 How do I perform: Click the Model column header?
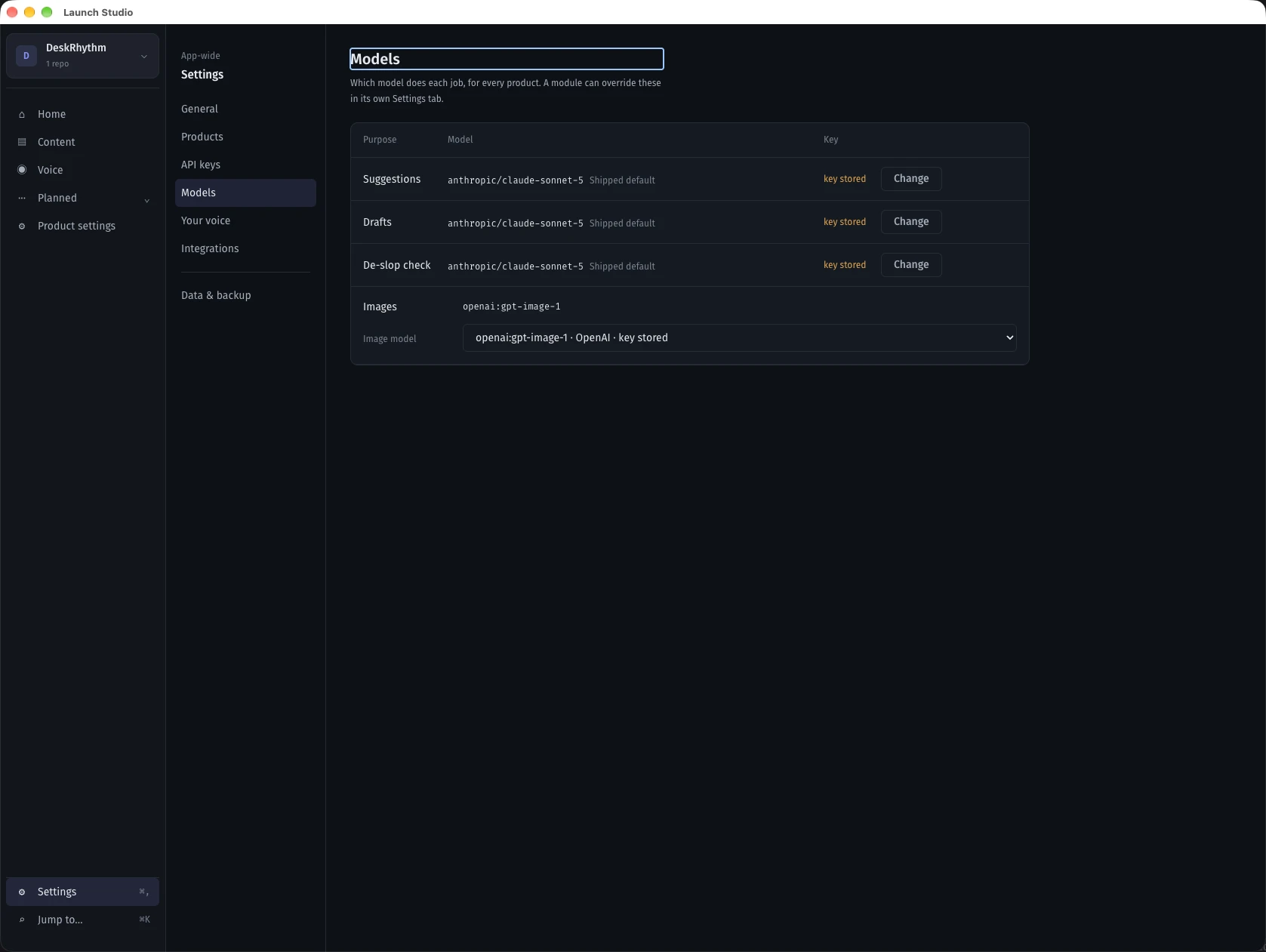click(x=461, y=140)
